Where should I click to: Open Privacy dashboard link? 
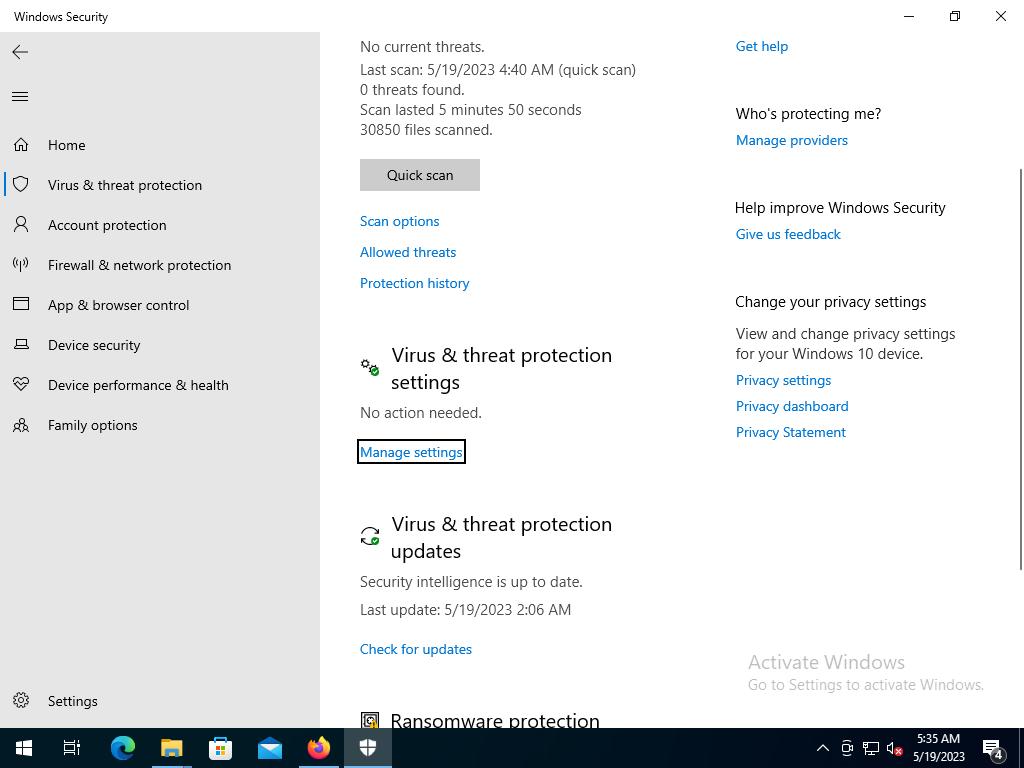791,406
